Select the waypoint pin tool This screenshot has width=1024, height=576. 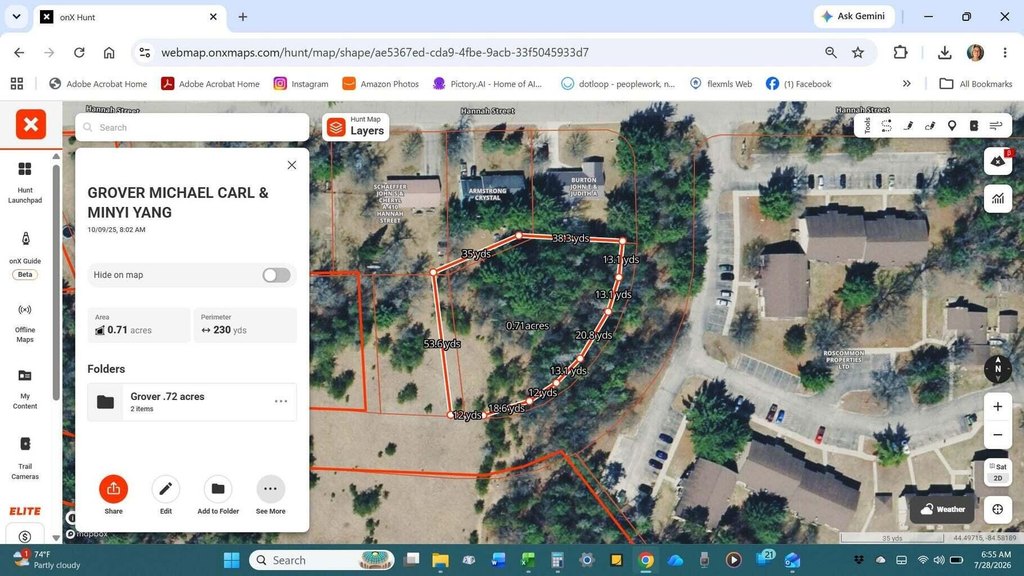952,126
